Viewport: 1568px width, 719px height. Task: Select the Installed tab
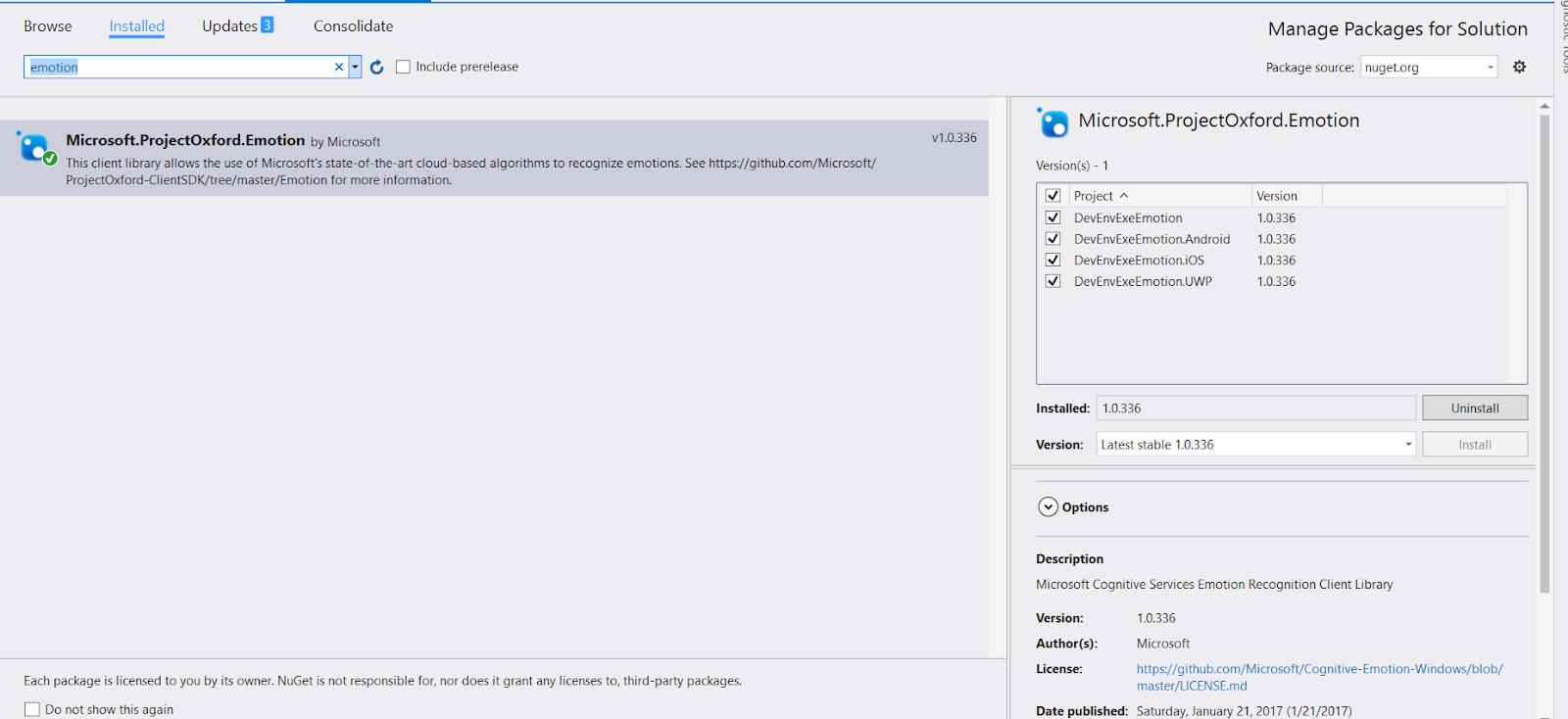coord(137,26)
